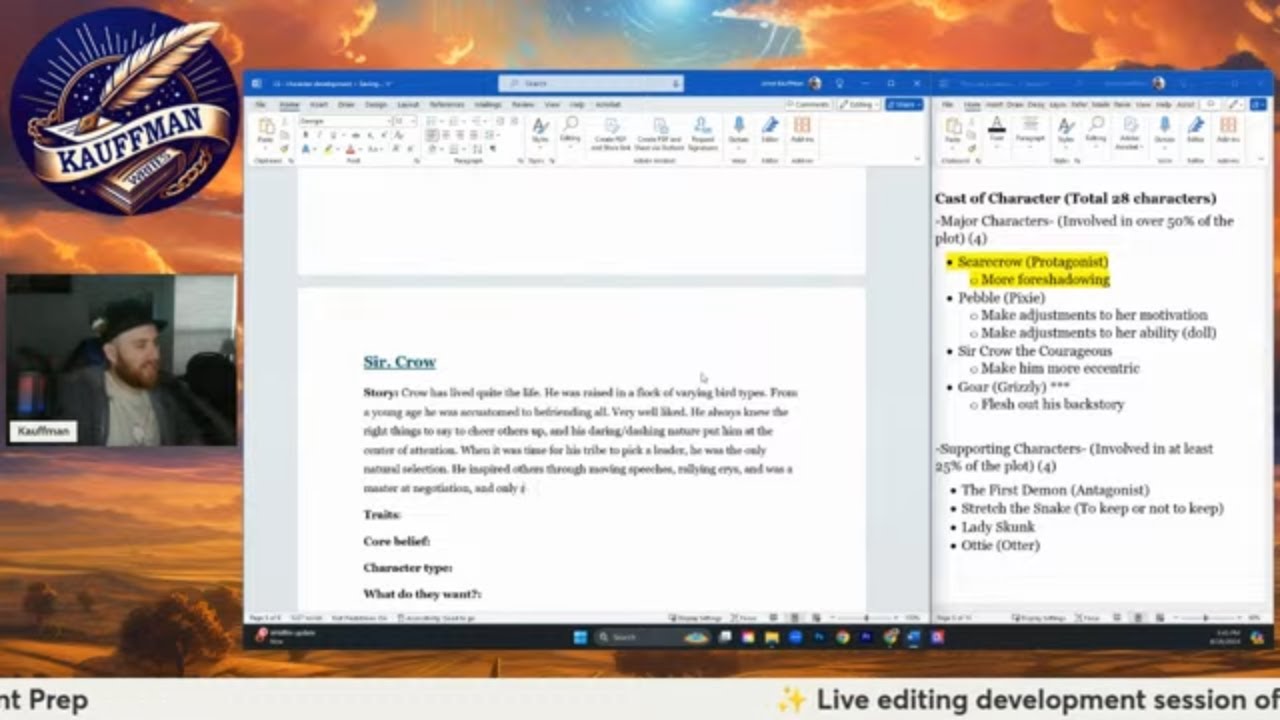1280x720 pixels.
Task: Switch to Review tab in left Word window
Action: tap(523, 104)
